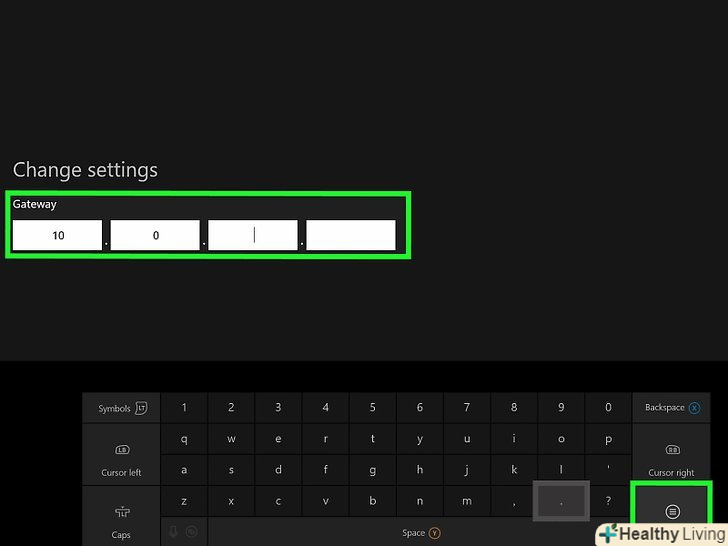Select the letter r key
Image resolution: width=728 pixels, height=546 pixels.
(x=325, y=439)
